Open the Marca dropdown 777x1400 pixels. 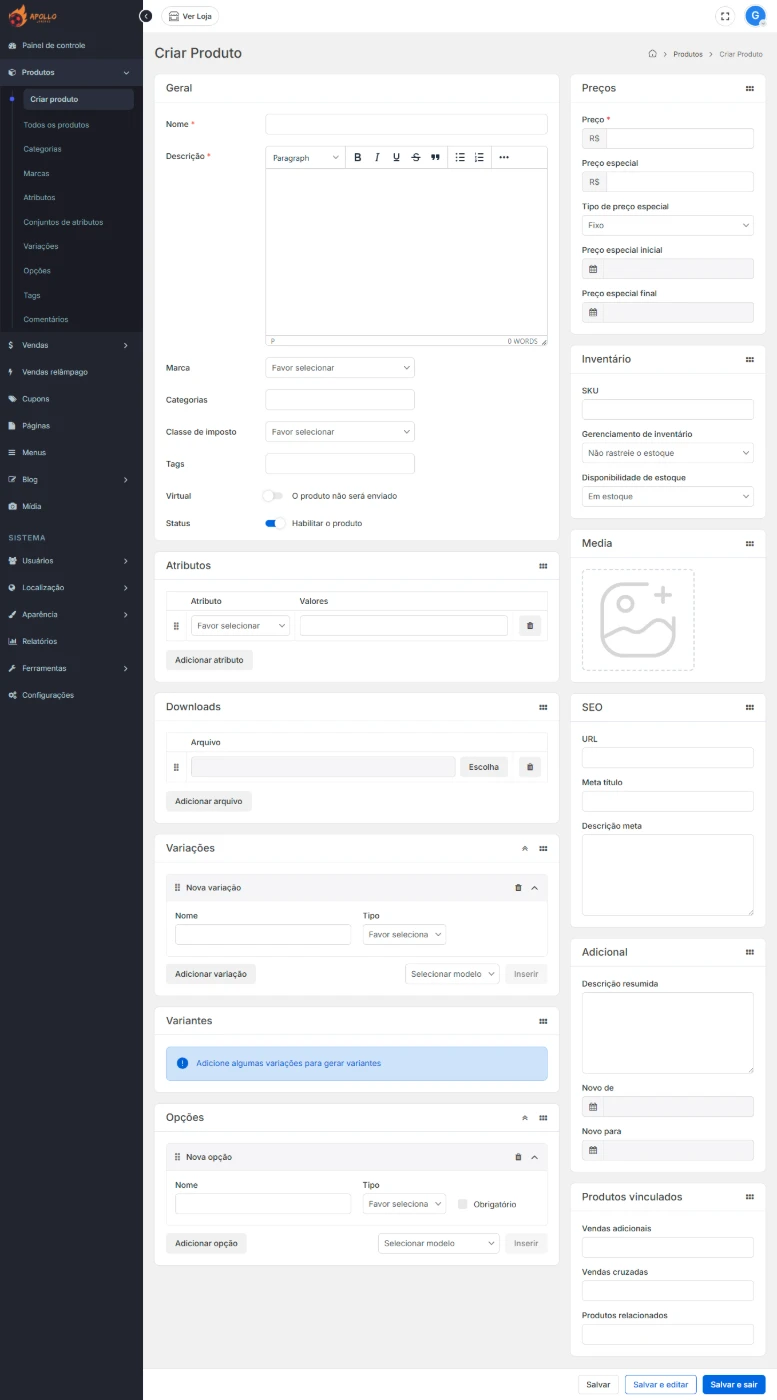click(340, 368)
